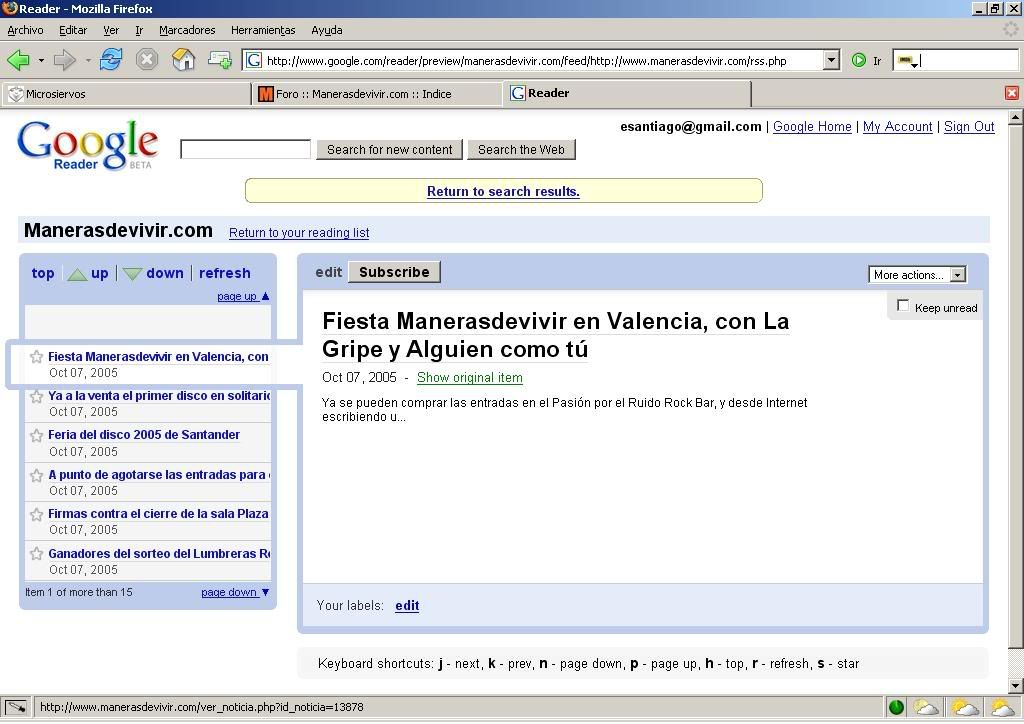The image size is (1024, 724).
Task: Click the page scrollbar up arrow
Action: pos(1016,118)
